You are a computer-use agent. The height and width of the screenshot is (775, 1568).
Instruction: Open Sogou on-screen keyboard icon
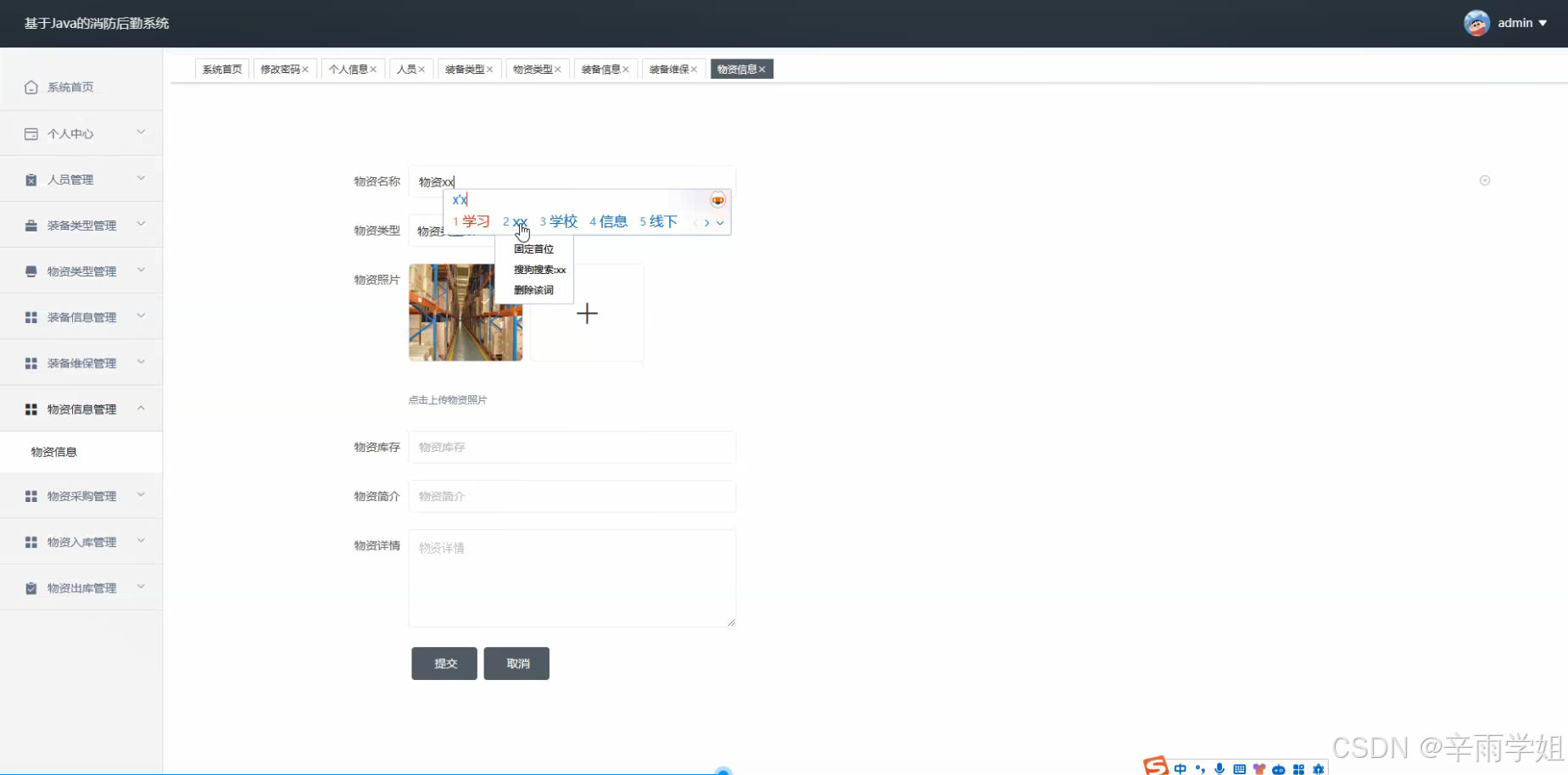click(x=1239, y=768)
